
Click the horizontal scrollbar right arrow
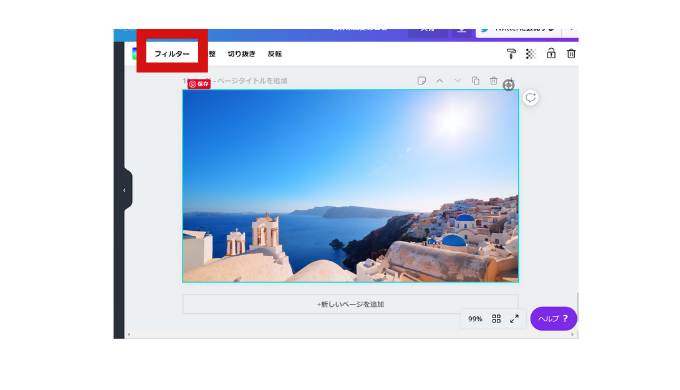(572, 334)
